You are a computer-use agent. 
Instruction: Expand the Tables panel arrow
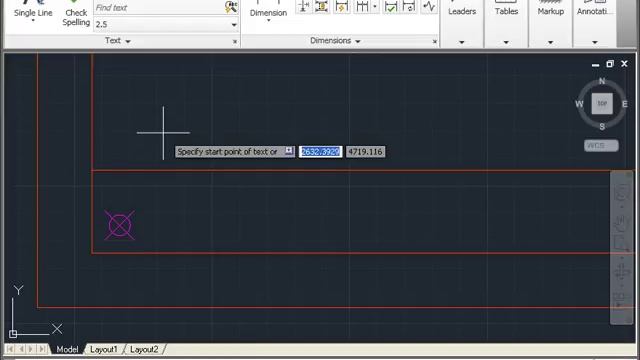click(x=506, y=42)
